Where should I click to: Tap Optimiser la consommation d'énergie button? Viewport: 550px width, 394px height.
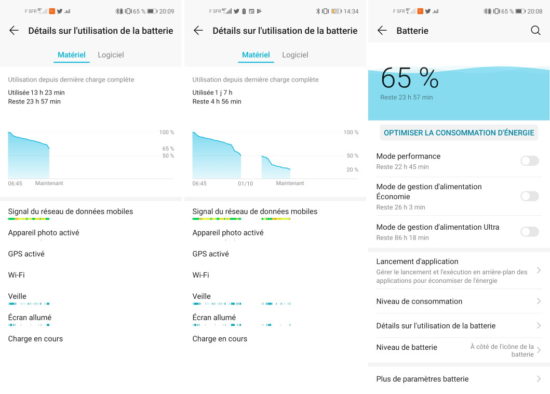(459, 133)
